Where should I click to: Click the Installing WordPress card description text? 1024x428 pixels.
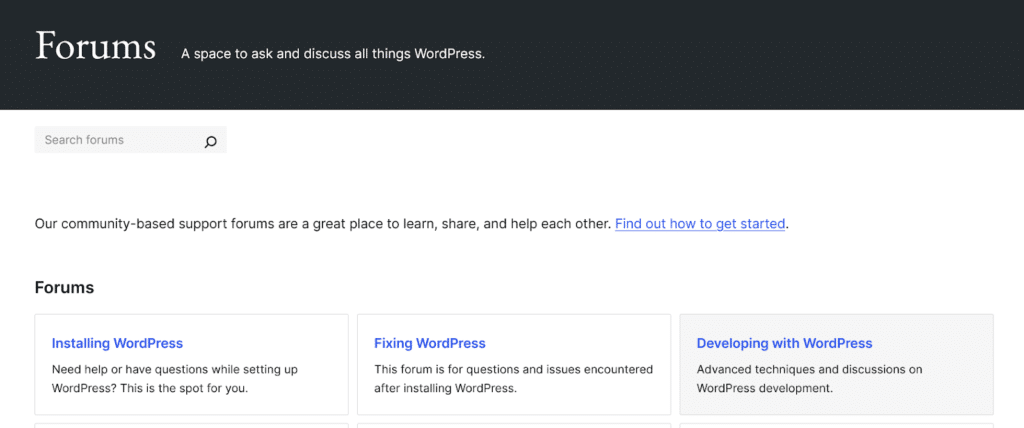(174, 378)
